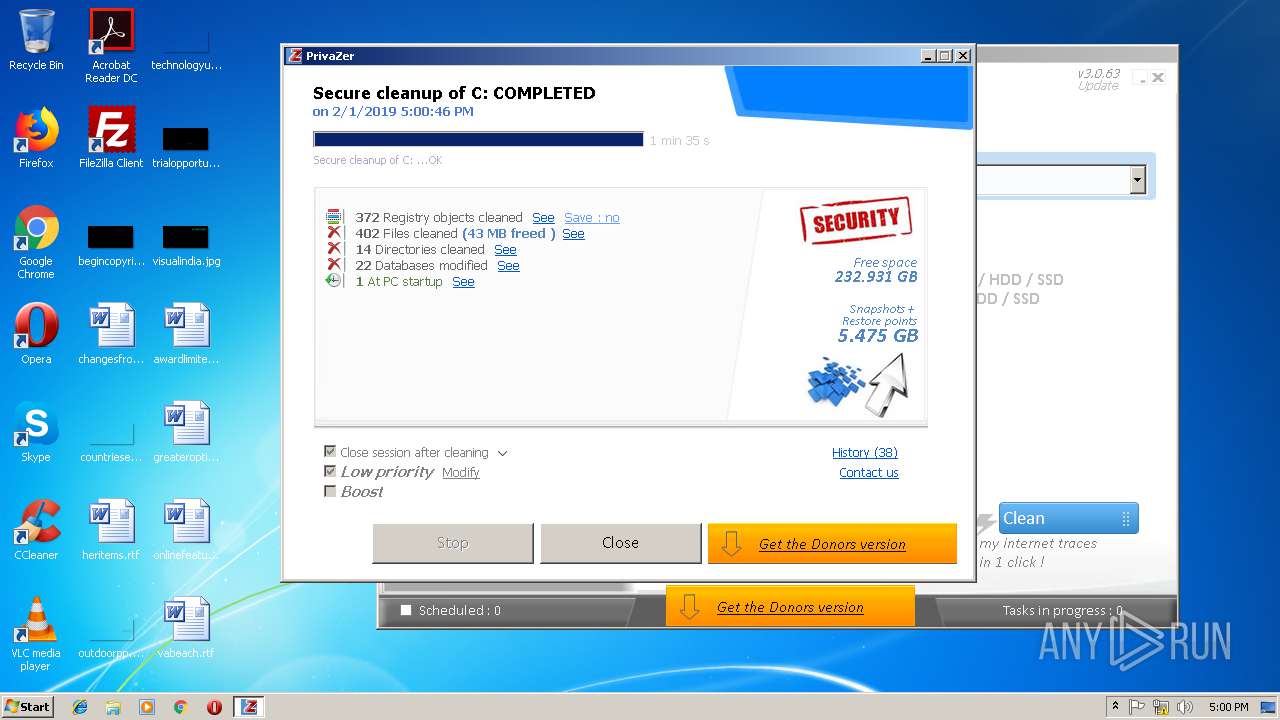Click the volume speaker tray icon

click(1185, 707)
